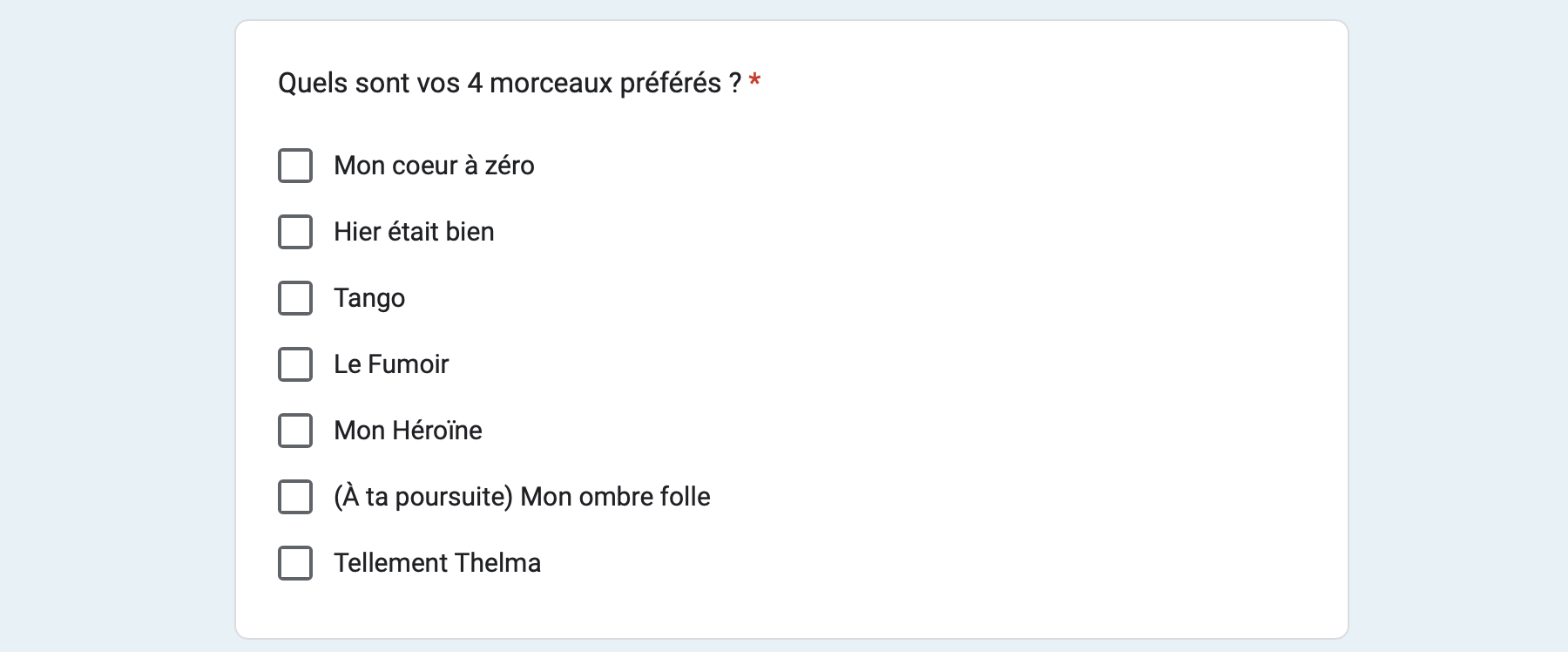Tick the 'Hier était bien' checkbox
Screen dimensions: 1568x652
point(295,232)
